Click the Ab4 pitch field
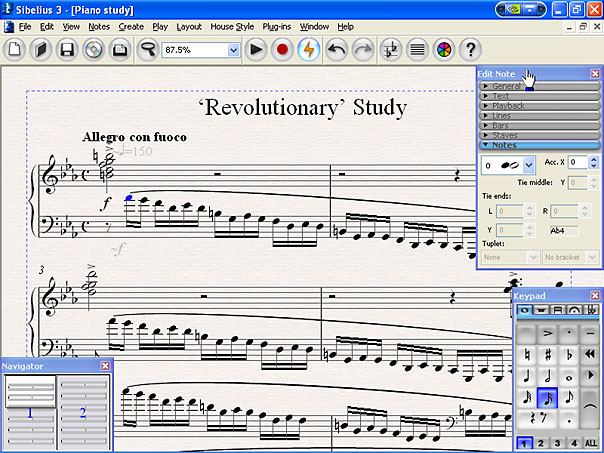 (x=564, y=231)
